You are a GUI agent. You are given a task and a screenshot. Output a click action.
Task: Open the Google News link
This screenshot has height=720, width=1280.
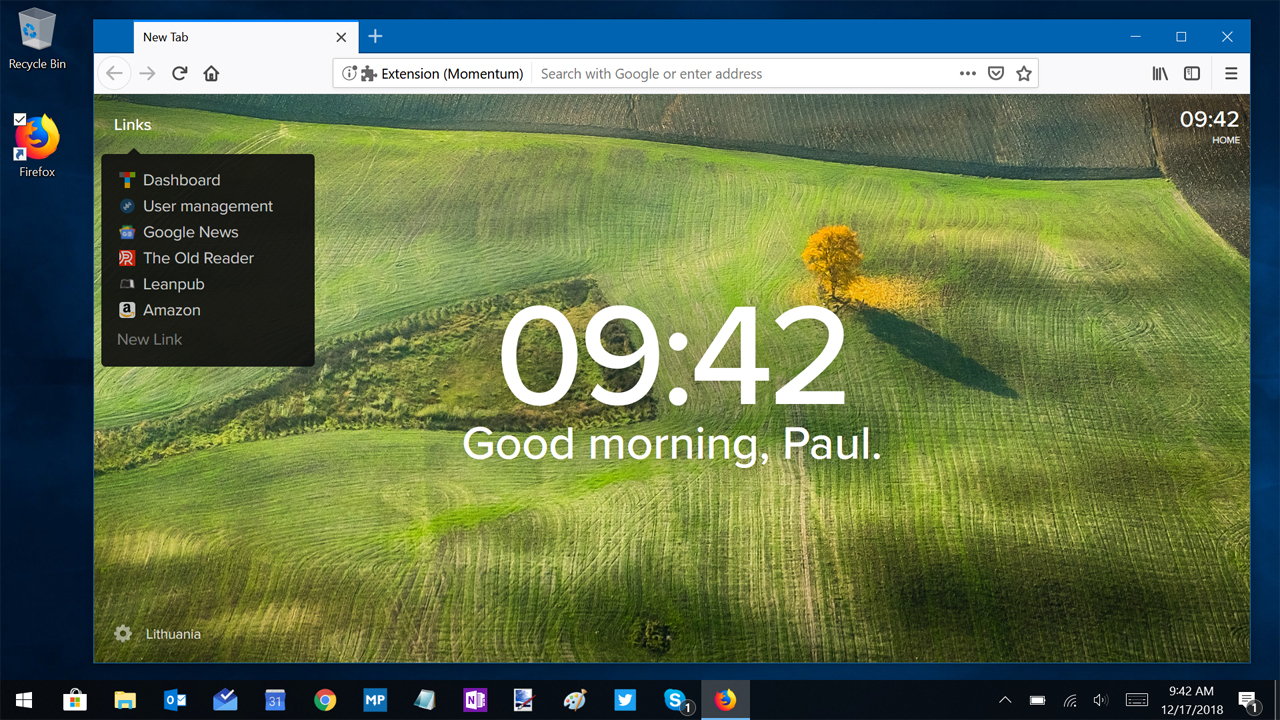coord(190,232)
